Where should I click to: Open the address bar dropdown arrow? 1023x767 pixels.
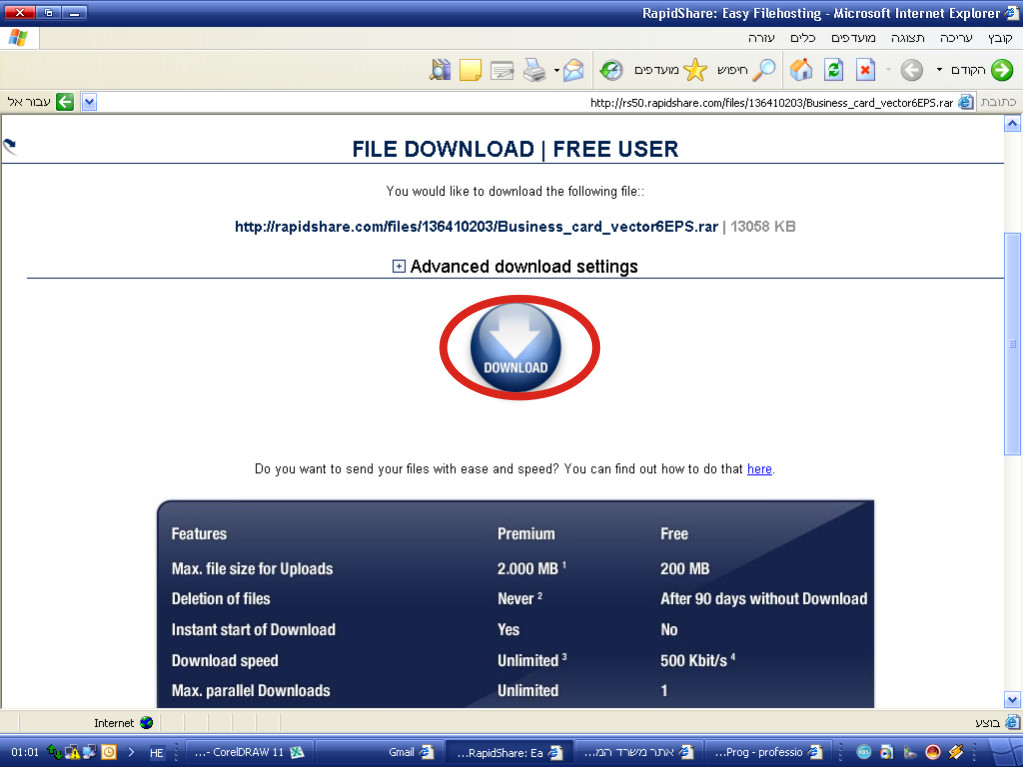click(x=89, y=102)
